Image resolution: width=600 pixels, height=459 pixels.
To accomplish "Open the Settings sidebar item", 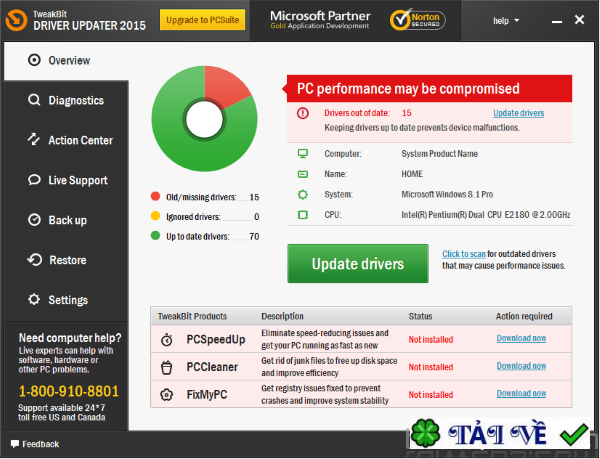I will click(x=66, y=300).
